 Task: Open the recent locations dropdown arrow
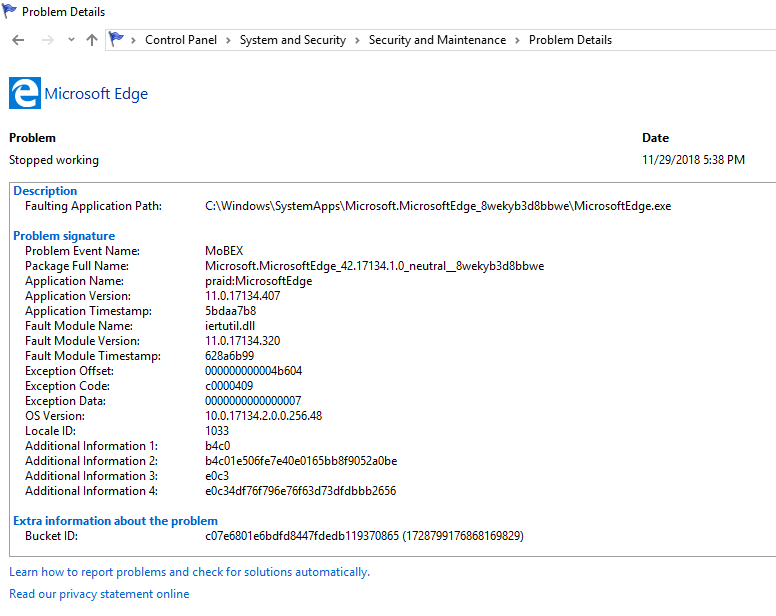click(71, 40)
